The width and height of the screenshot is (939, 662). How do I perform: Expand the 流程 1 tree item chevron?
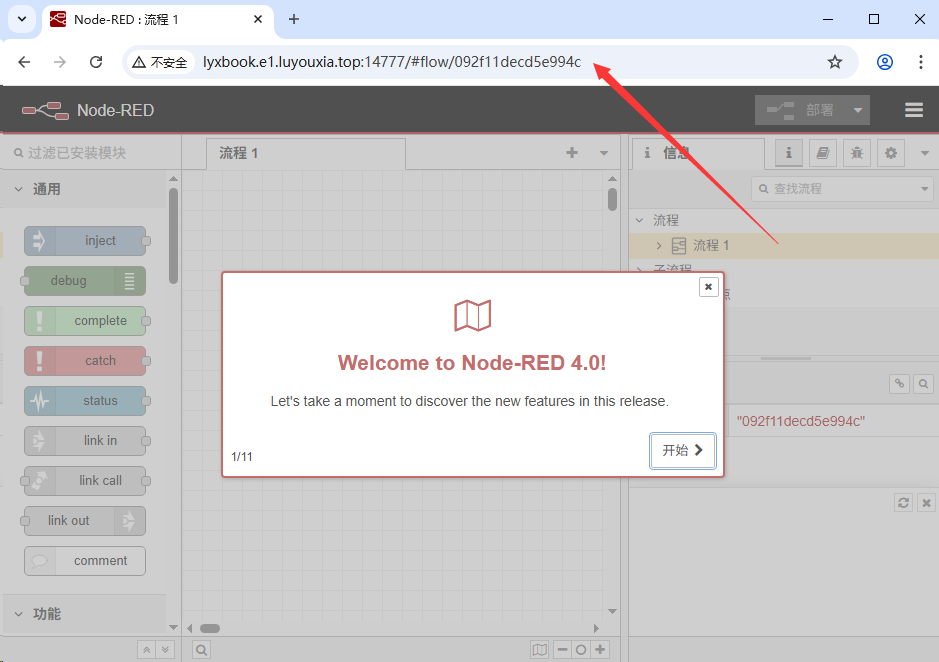pyautogui.click(x=659, y=246)
